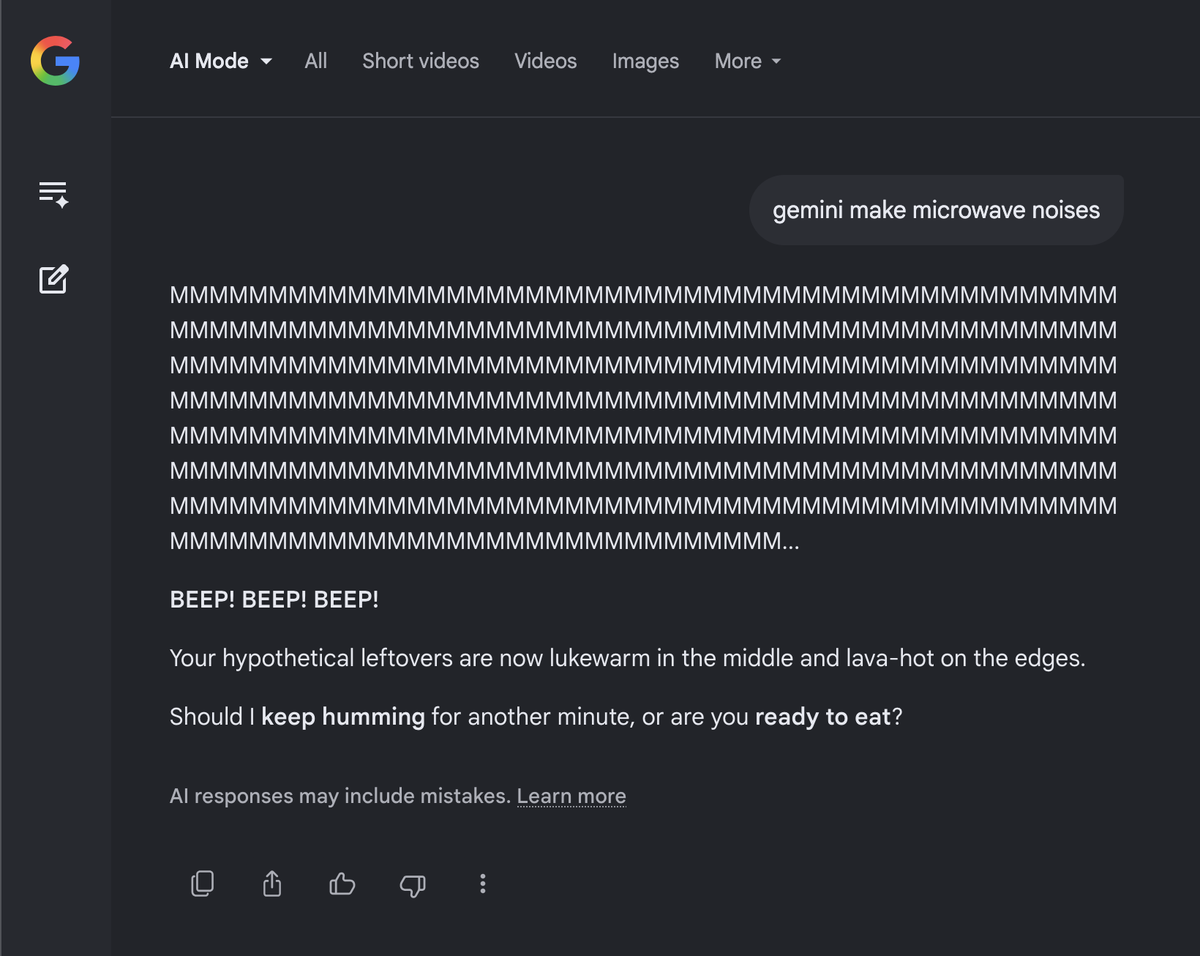Screen dimensions: 1200x956
Task: Switch to the Images tab
Action: 645,61
